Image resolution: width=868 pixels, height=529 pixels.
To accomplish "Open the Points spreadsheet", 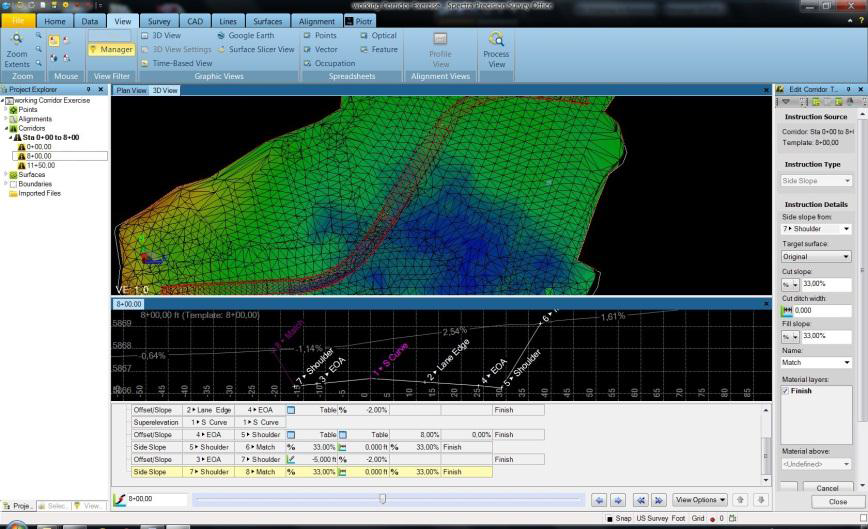I will (326, 35).
